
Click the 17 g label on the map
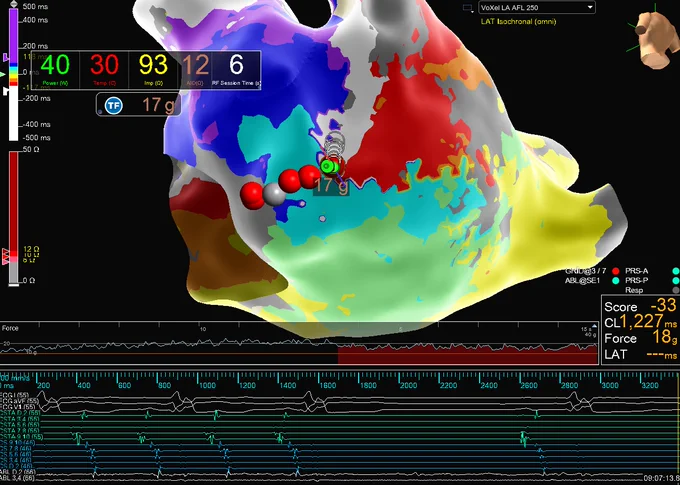point(331,186)
